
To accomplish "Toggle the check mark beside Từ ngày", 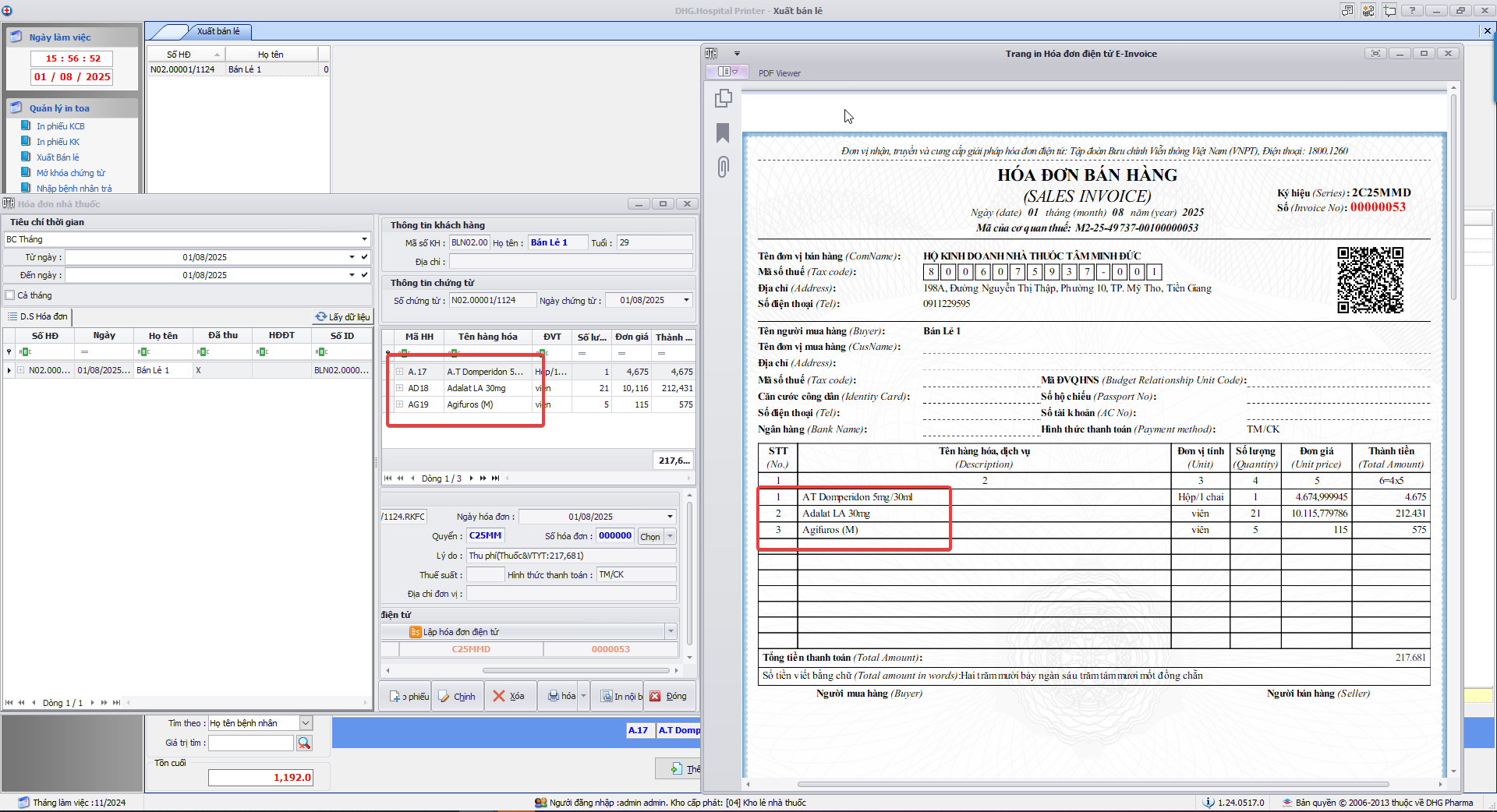I will 364,256.
